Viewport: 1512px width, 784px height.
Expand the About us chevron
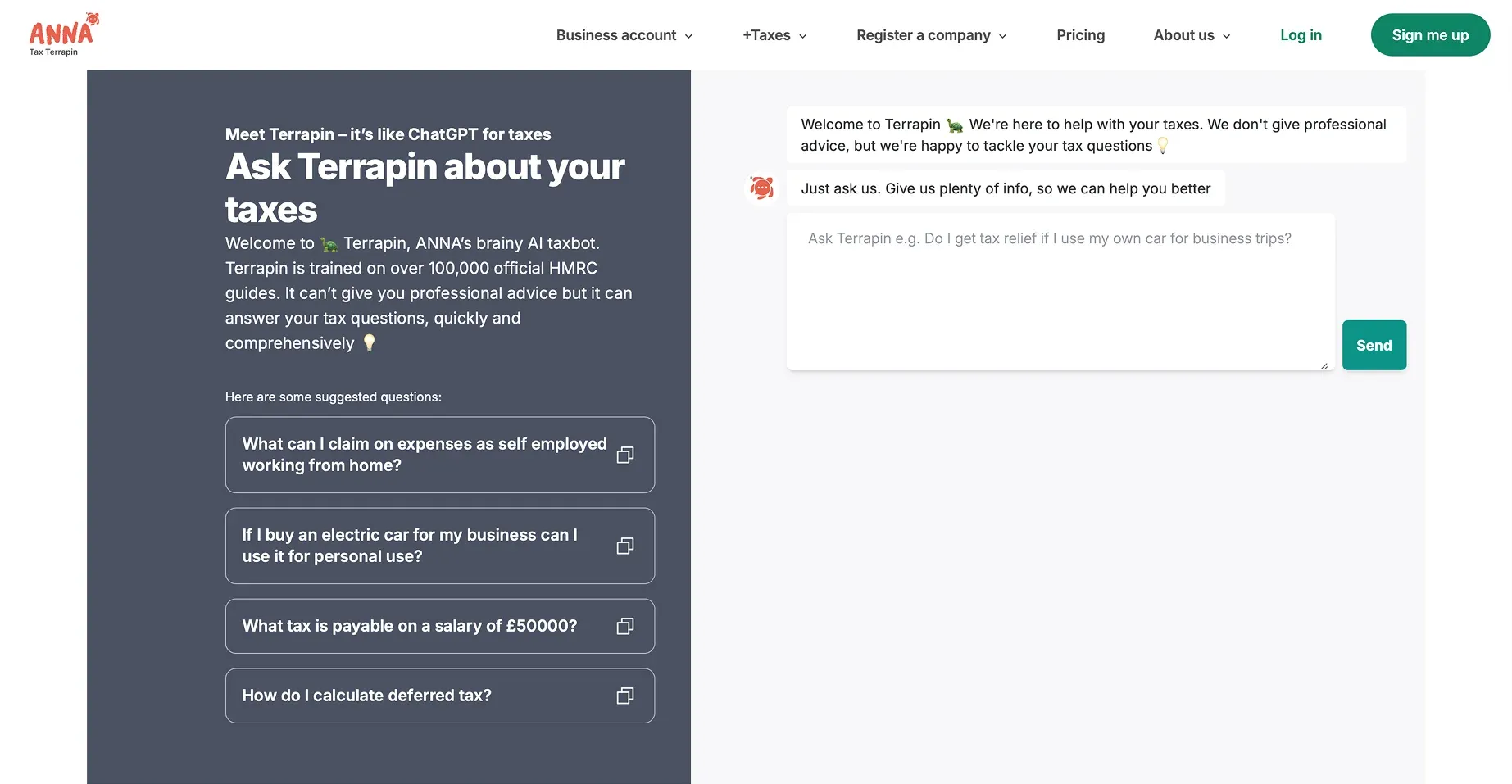1226,36
